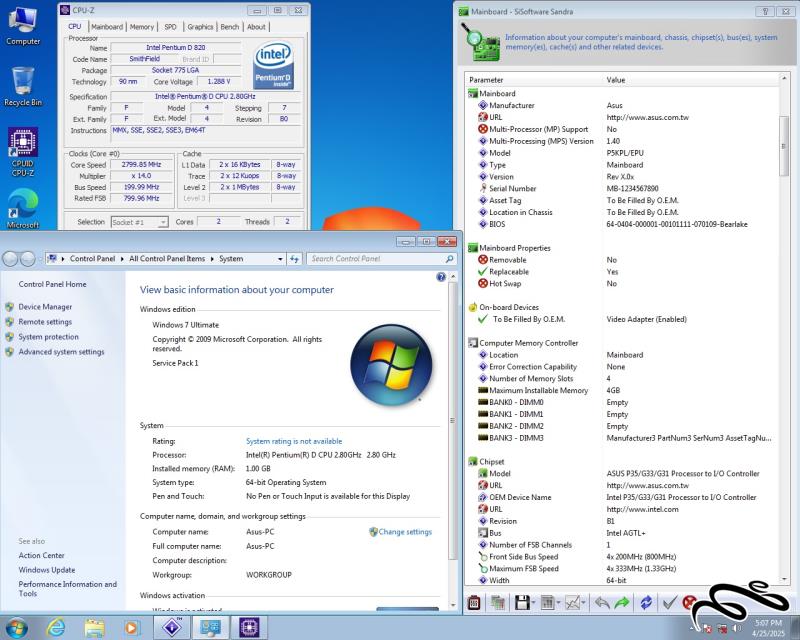Expand the dropdown arrow beside Sandra's save icon
The image size is (800, 640).
click(533, 603)
